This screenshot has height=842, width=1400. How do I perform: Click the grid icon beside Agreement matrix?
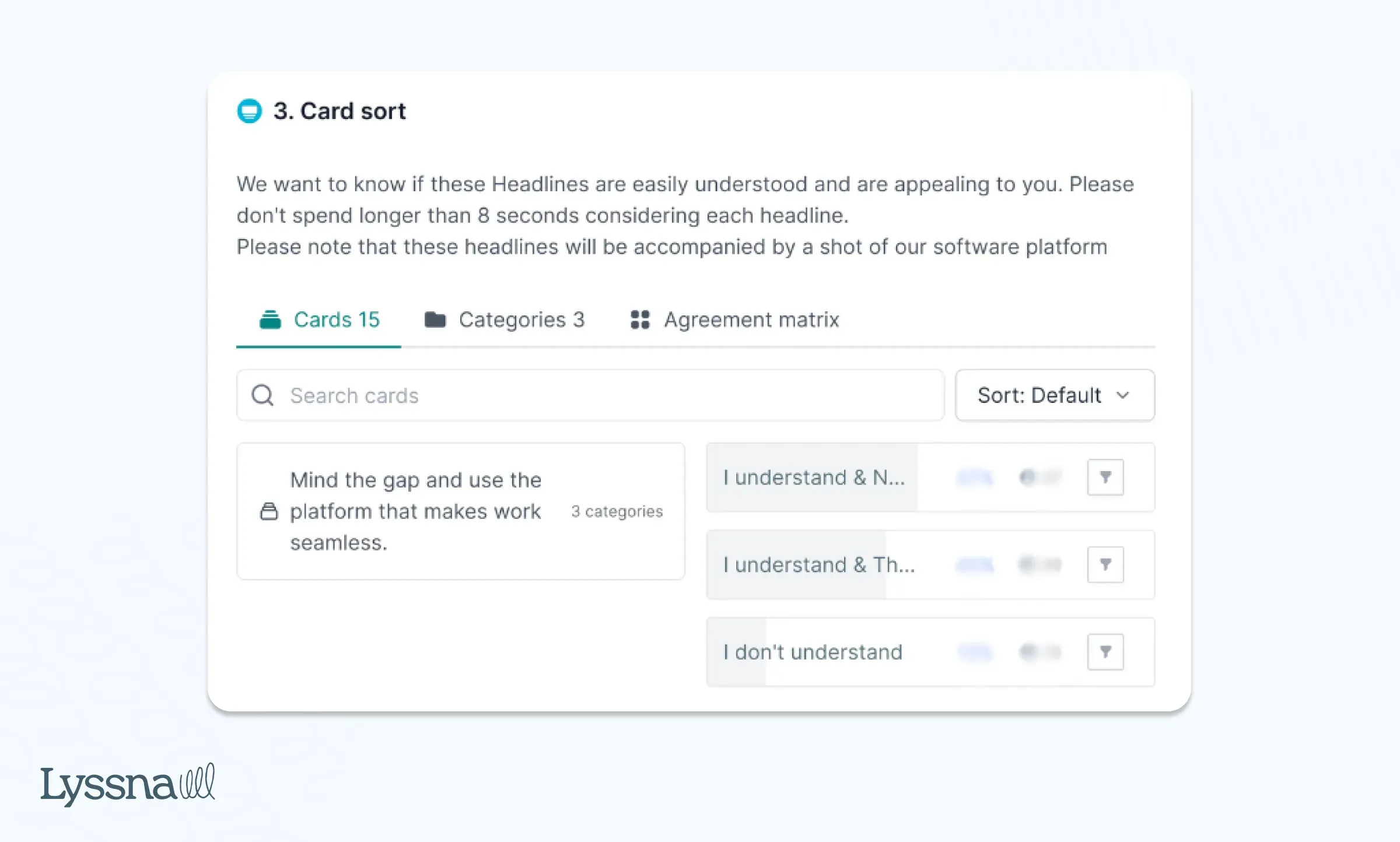click(639, 320)
